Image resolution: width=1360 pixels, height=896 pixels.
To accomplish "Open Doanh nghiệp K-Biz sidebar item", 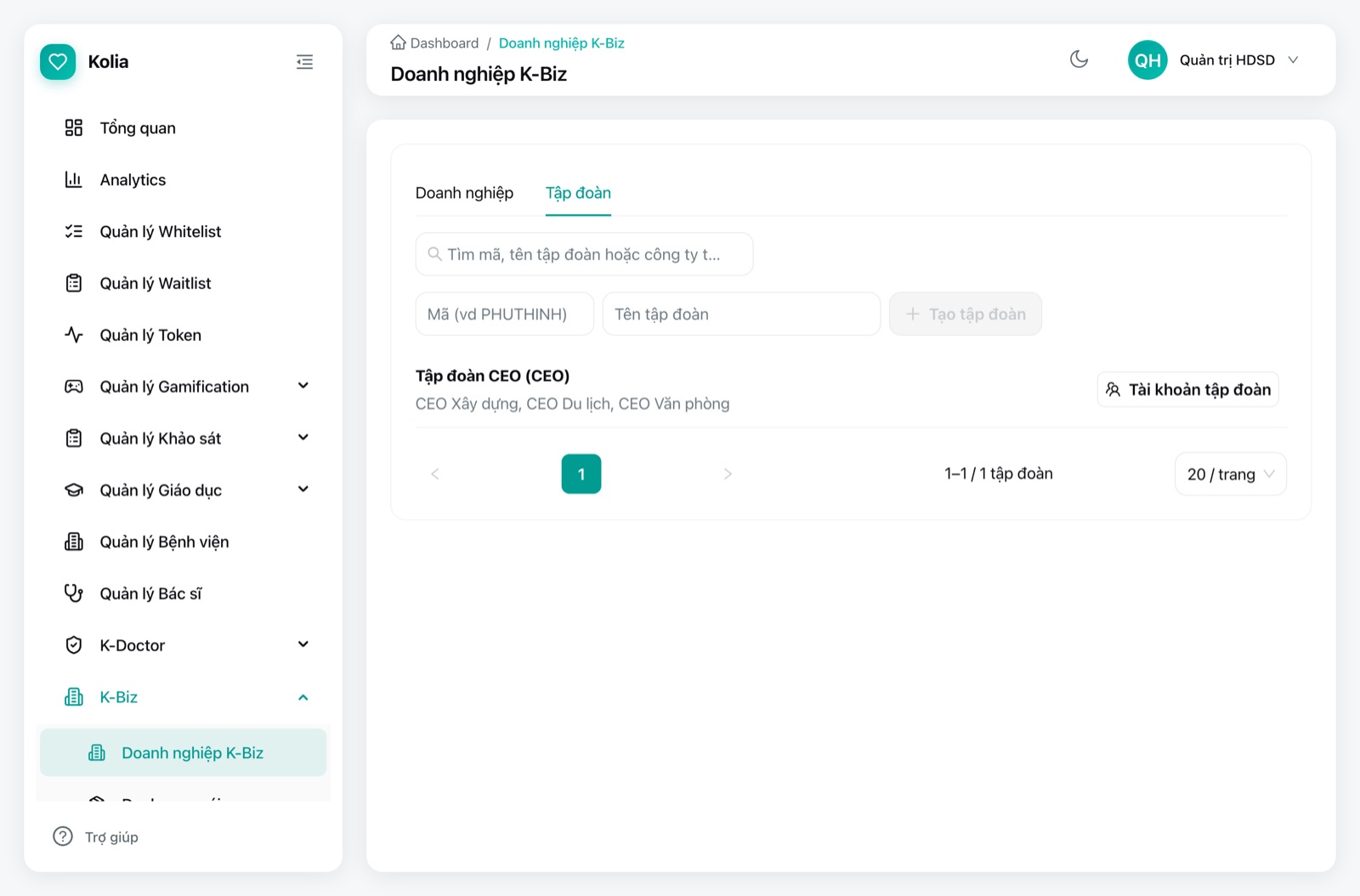I will pos(183,752).
